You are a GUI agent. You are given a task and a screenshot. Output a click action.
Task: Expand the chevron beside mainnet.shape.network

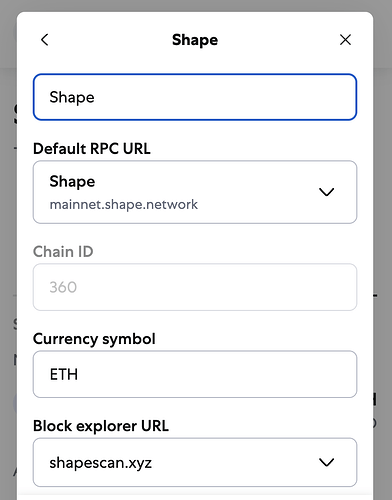pyautogui.click(x=326, y=192)
